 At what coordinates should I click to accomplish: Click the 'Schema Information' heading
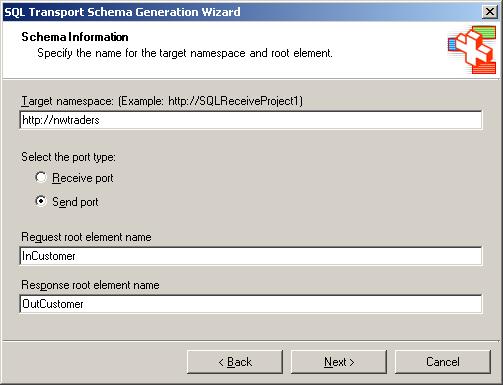click(x=75, y=37)
